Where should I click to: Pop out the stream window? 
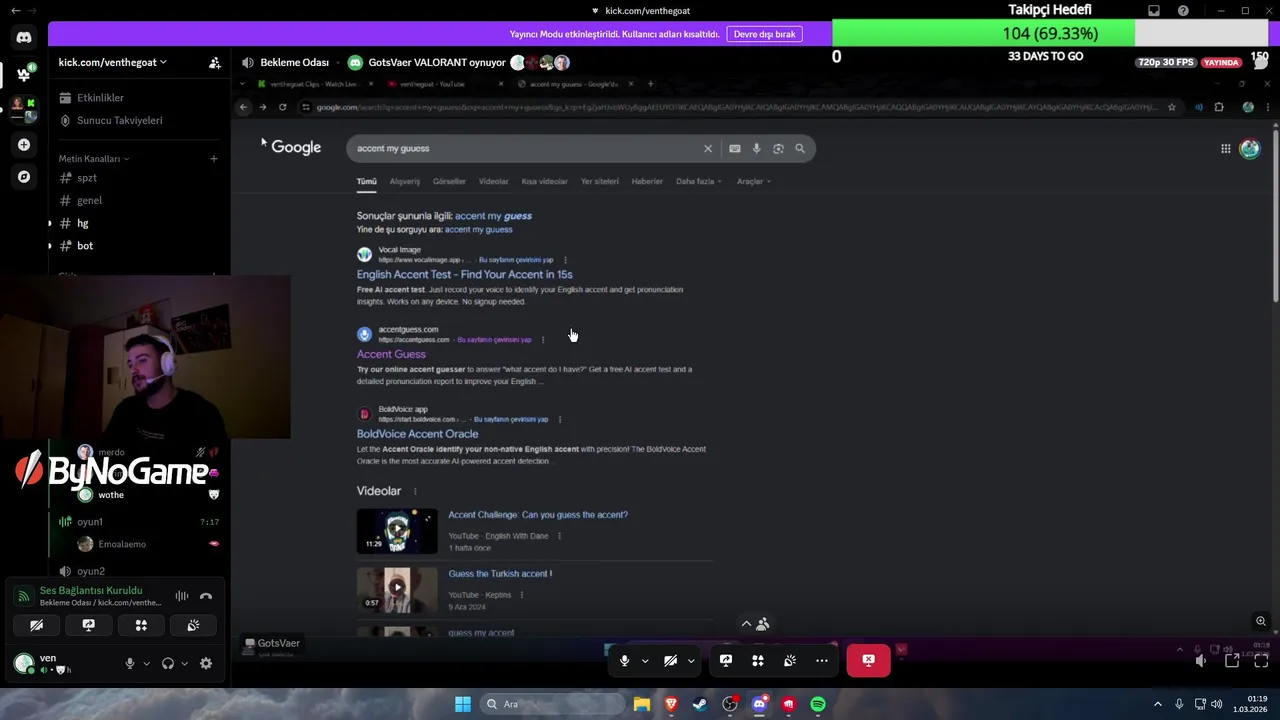[1232, 660]
